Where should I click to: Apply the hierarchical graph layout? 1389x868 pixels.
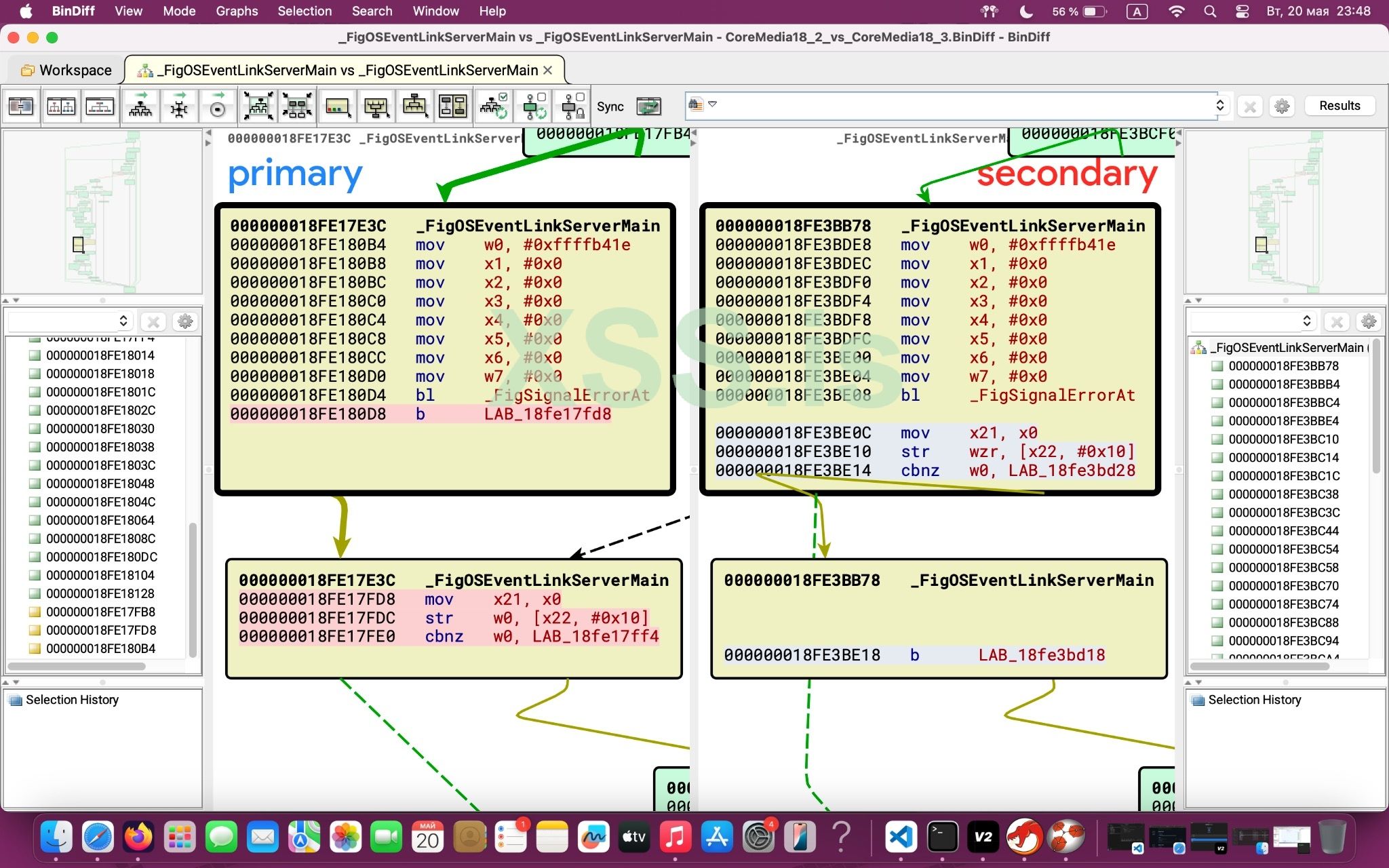click(x=140, y=106)
